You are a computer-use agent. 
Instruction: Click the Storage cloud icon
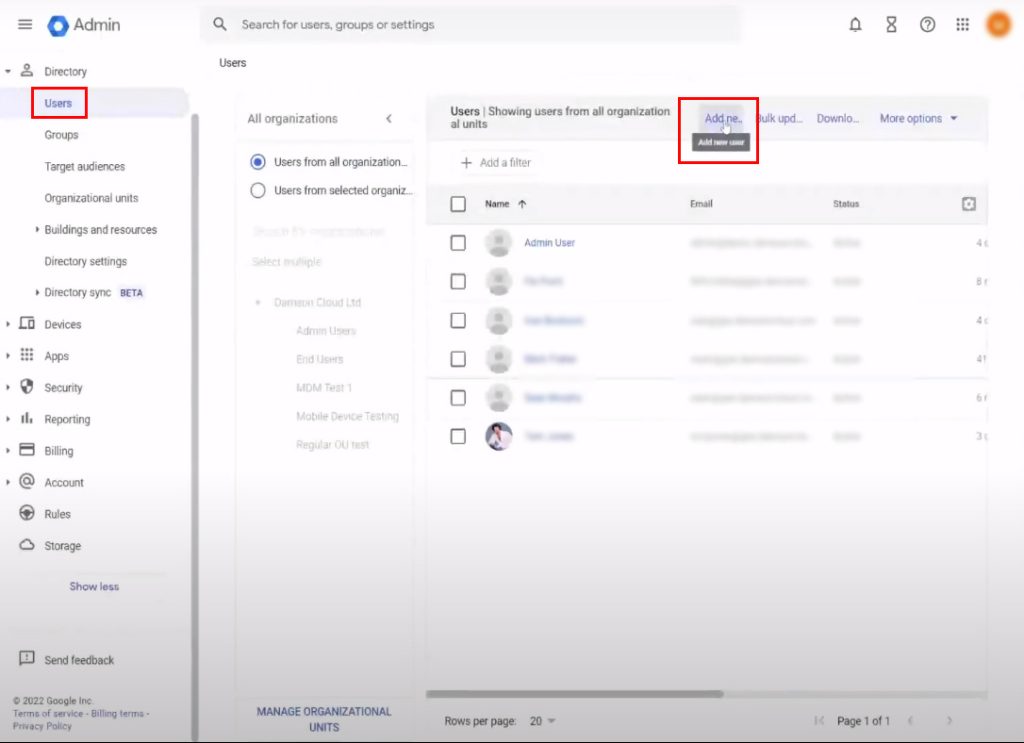(x=27, y=545)
